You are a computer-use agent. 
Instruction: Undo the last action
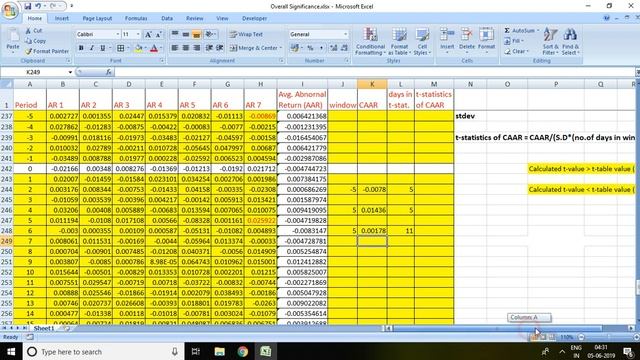click(38, 6)
